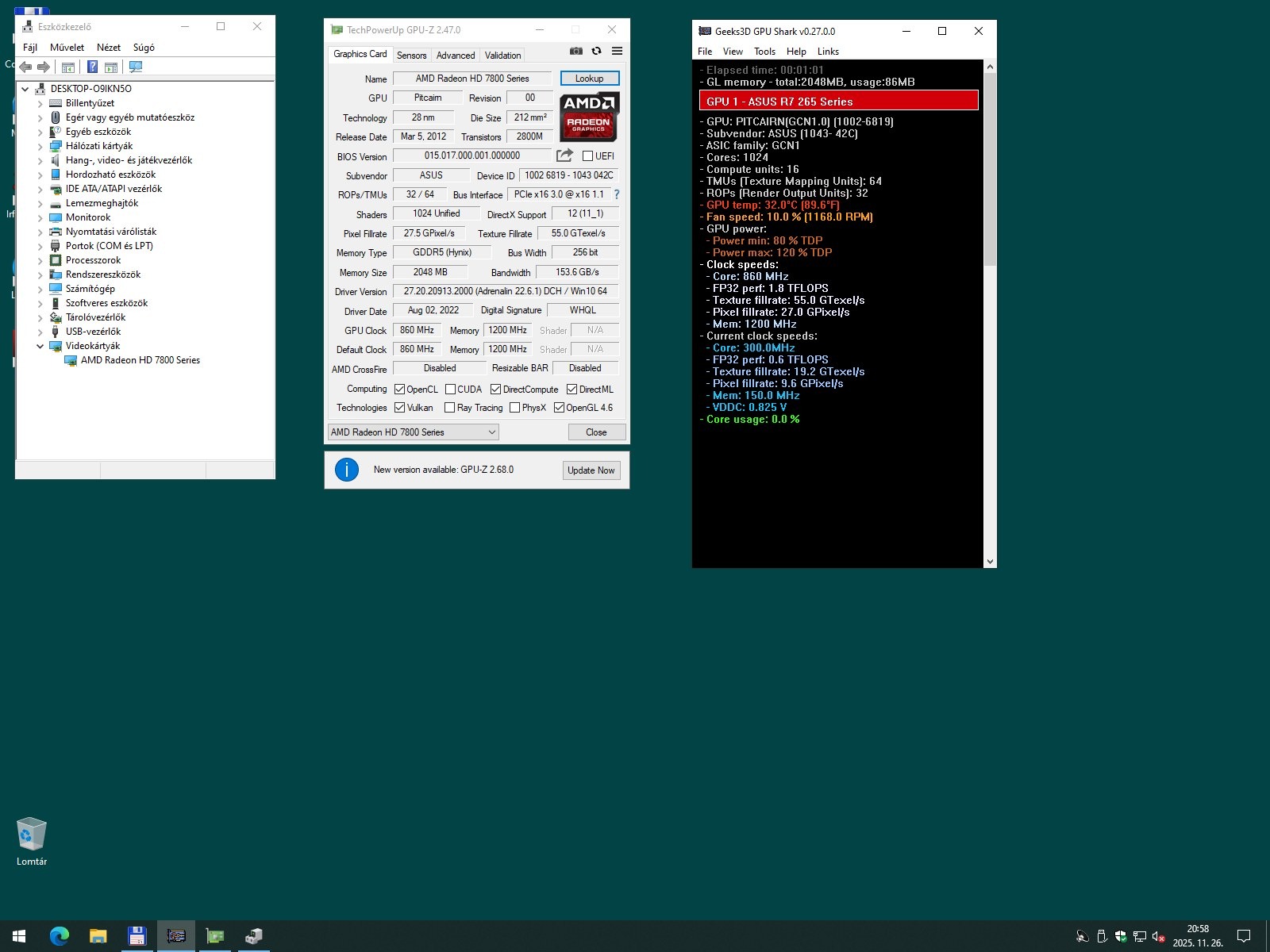Open File Explorer from the taskbar

98,936
